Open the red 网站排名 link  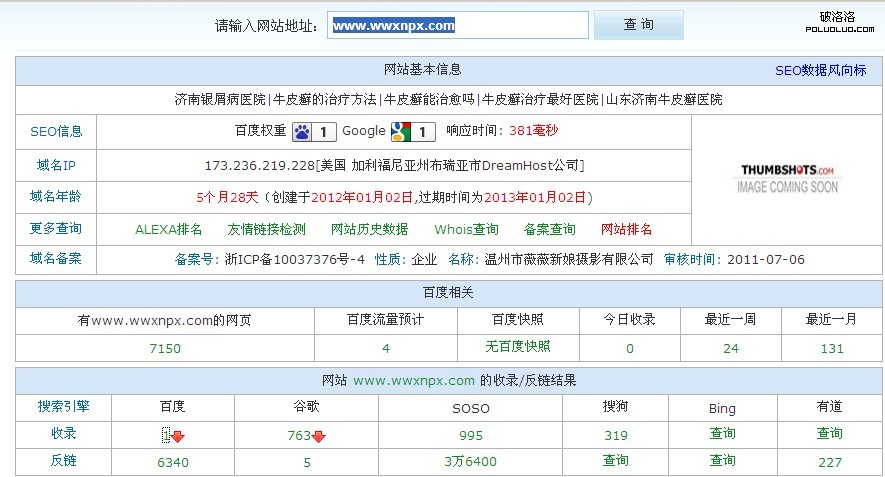coord(626,229)
